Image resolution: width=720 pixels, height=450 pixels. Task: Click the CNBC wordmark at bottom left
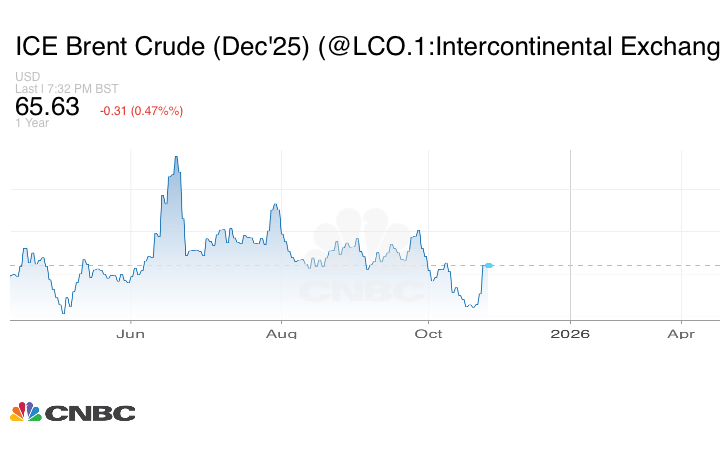click(x=90, y=413)
